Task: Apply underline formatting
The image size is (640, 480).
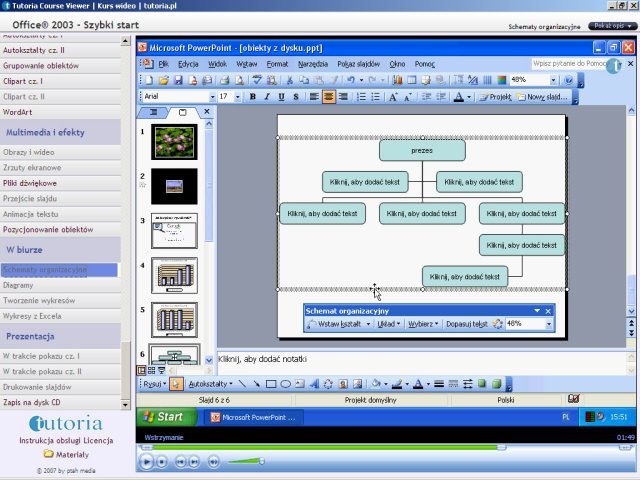Action: pos(281,97)
